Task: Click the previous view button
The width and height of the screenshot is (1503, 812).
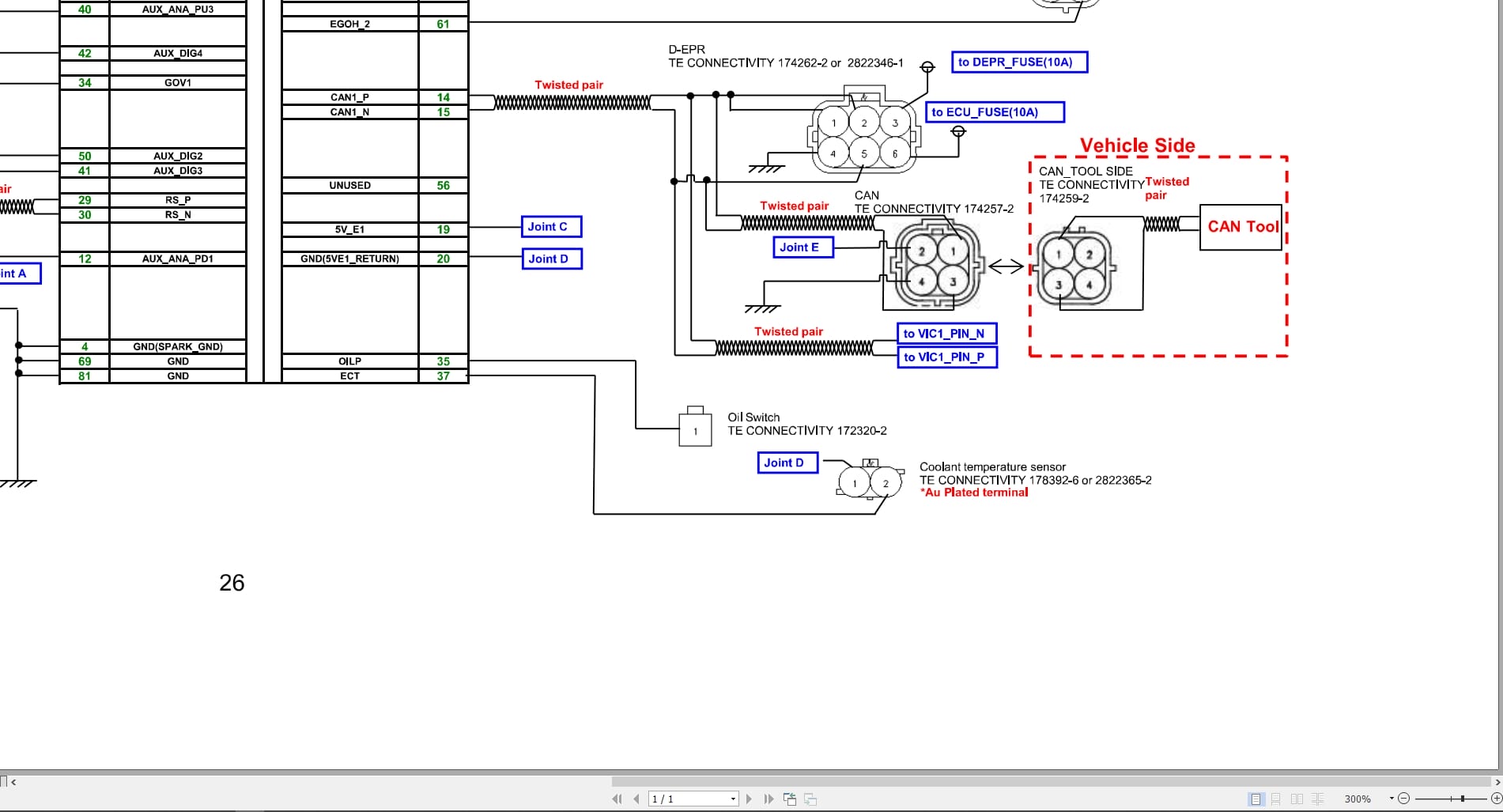Action: click(x=790, y=799)
